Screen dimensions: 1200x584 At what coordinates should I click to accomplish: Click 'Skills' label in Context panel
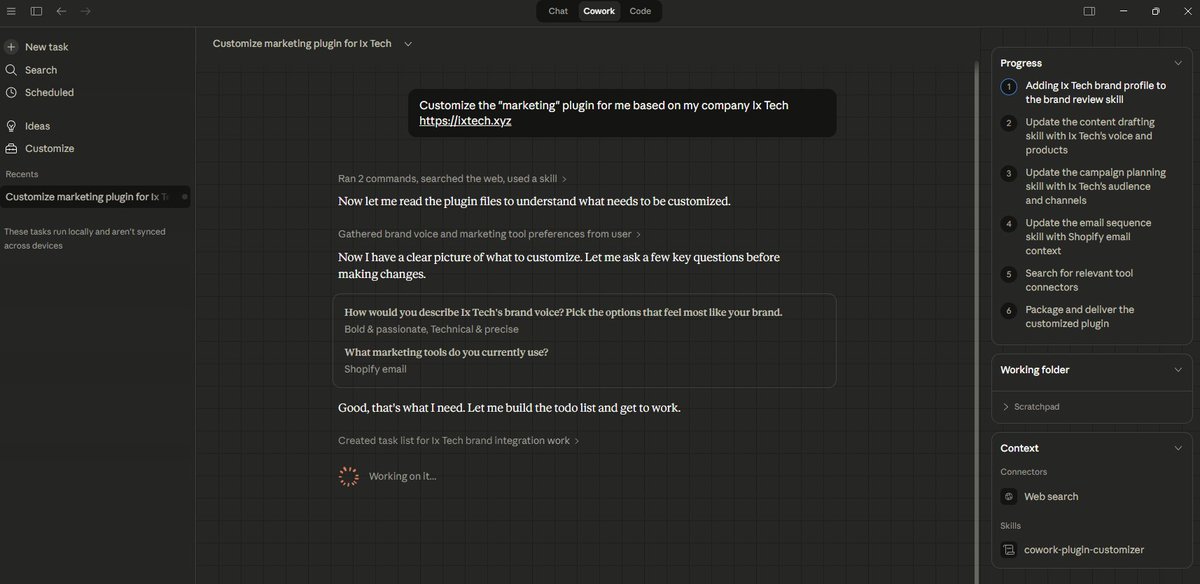click(x=1010, y=525)
